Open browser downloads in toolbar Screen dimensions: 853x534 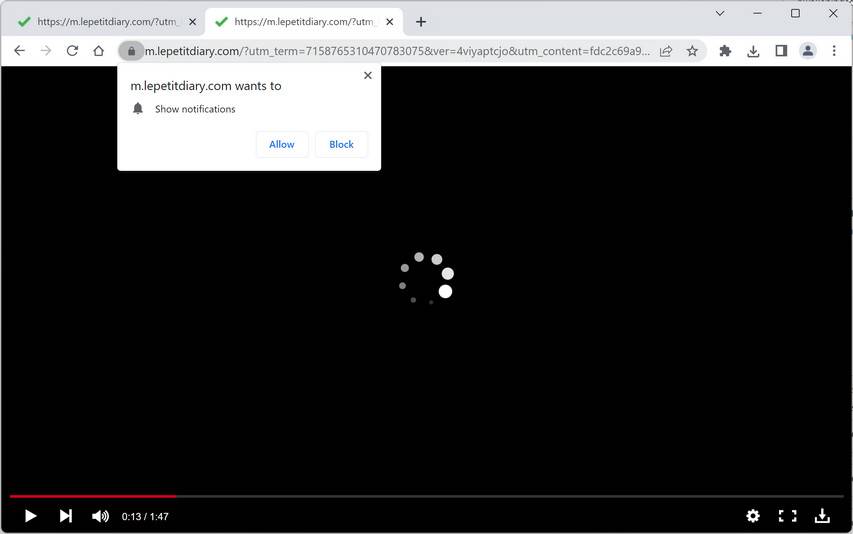pyautogui.click(x=753, y=51)
